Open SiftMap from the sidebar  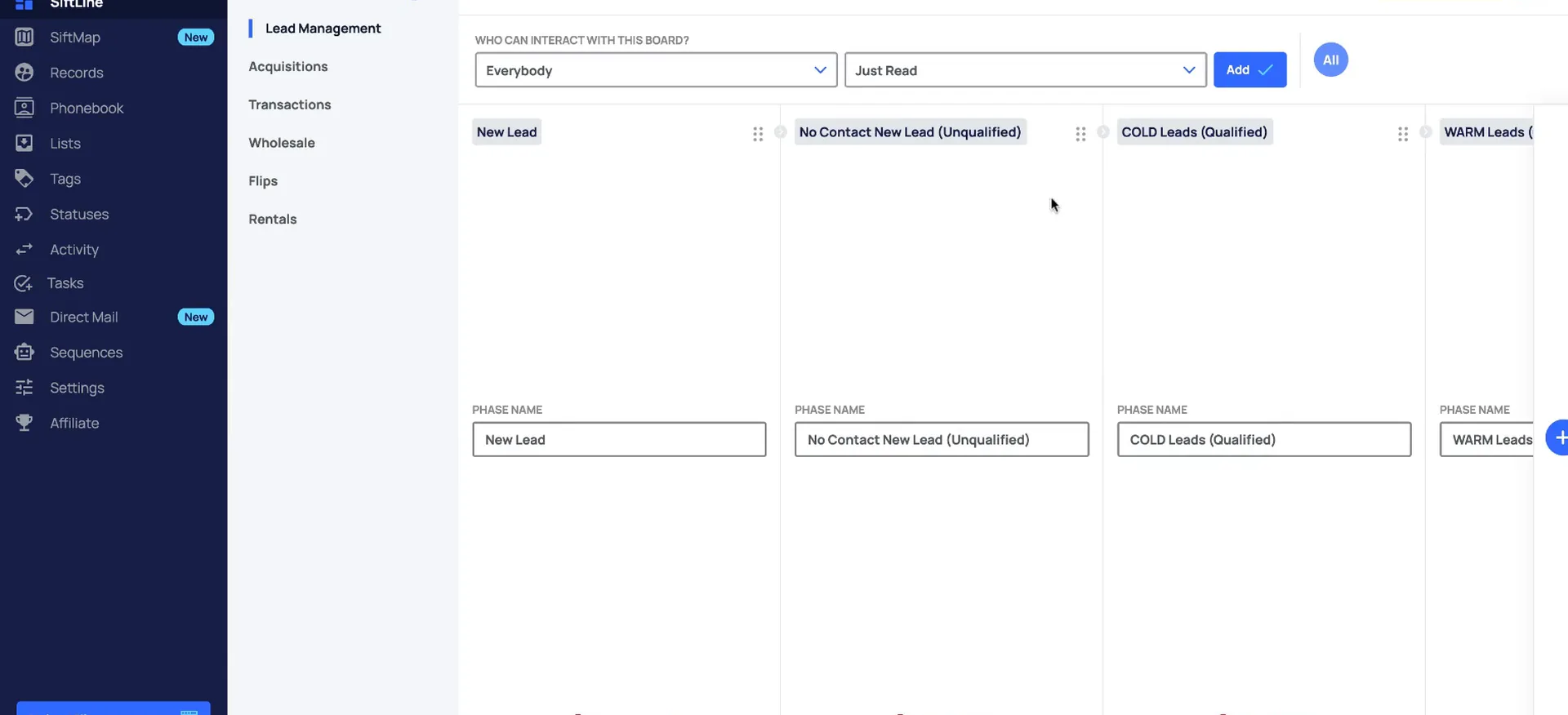point(74,37)
